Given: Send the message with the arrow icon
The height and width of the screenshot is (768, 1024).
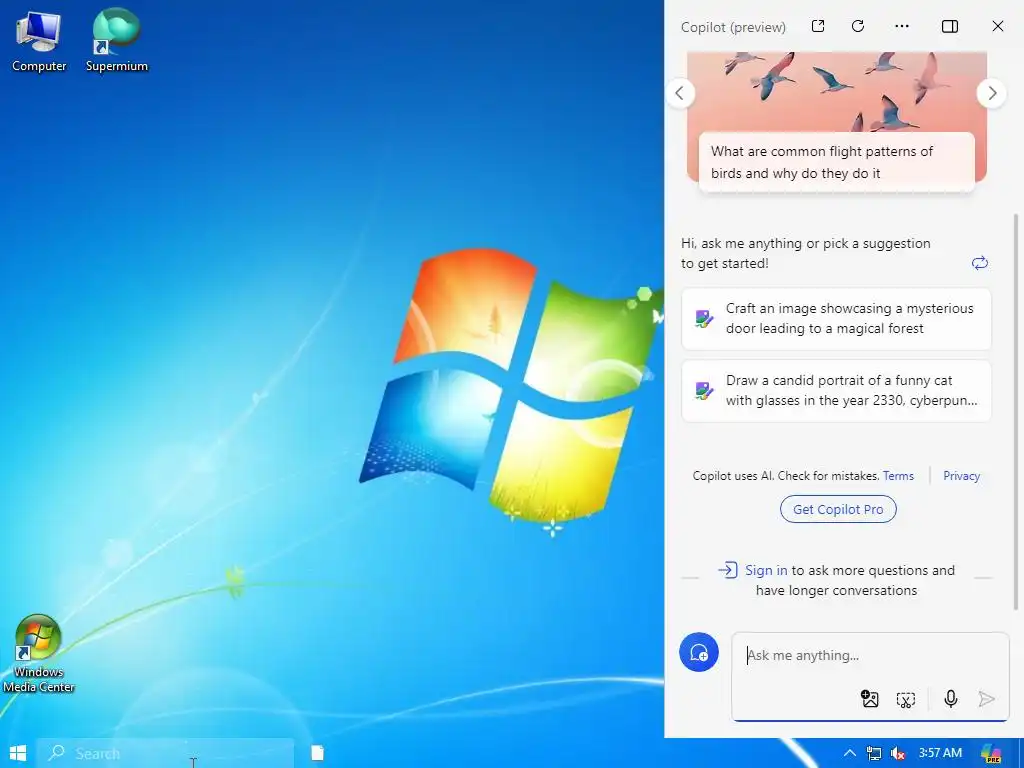Looking at the screenshot, I should click(x=987, y=699).
